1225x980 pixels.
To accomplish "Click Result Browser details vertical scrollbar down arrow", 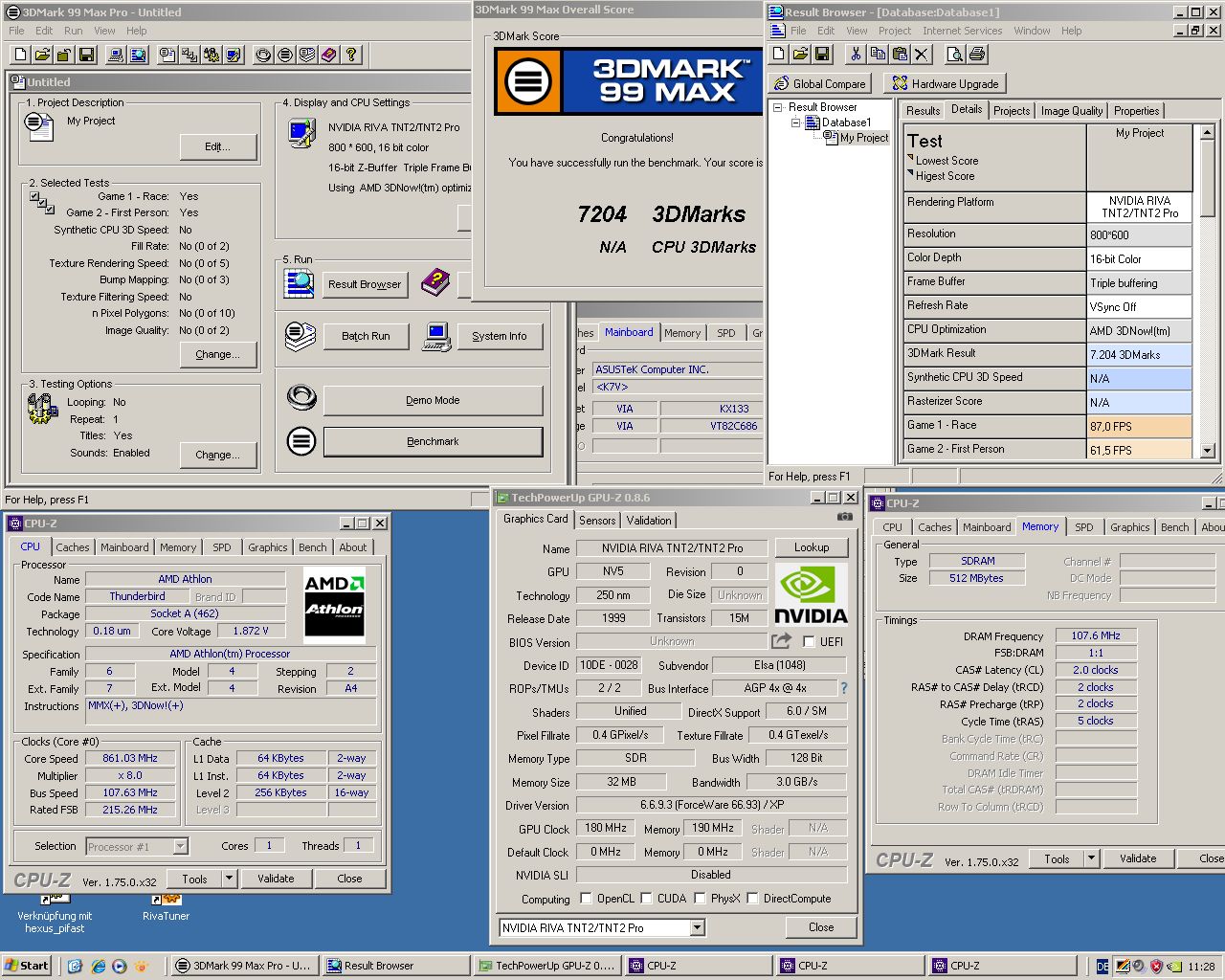I will (x=1207, y=451).
